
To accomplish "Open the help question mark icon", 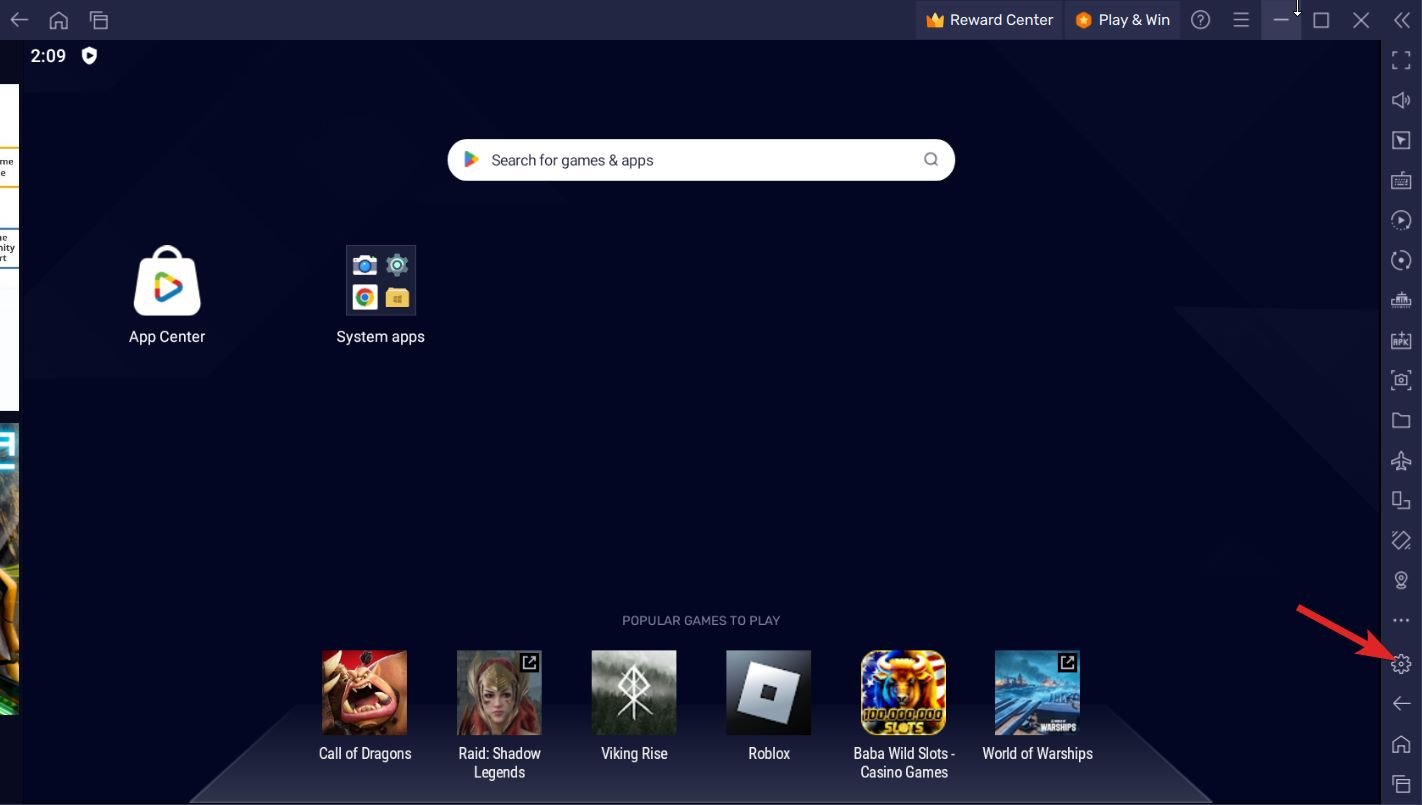I will 1201,20.
